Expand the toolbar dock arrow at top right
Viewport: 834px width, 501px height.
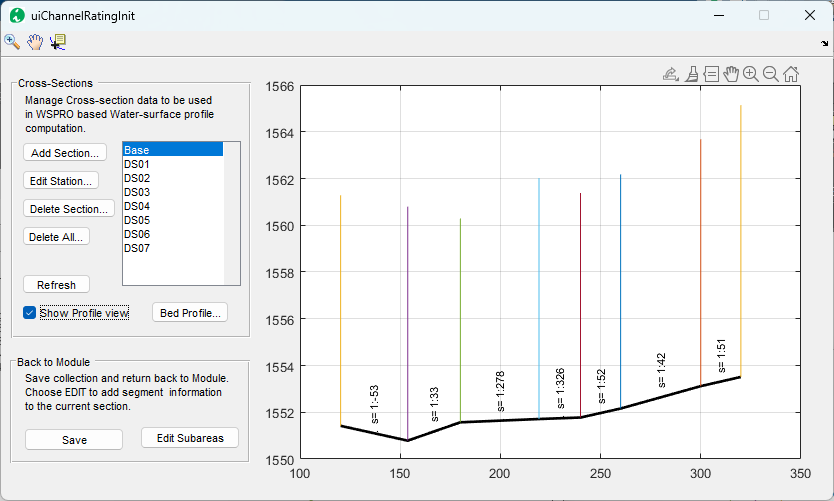[x=824, y=44]
